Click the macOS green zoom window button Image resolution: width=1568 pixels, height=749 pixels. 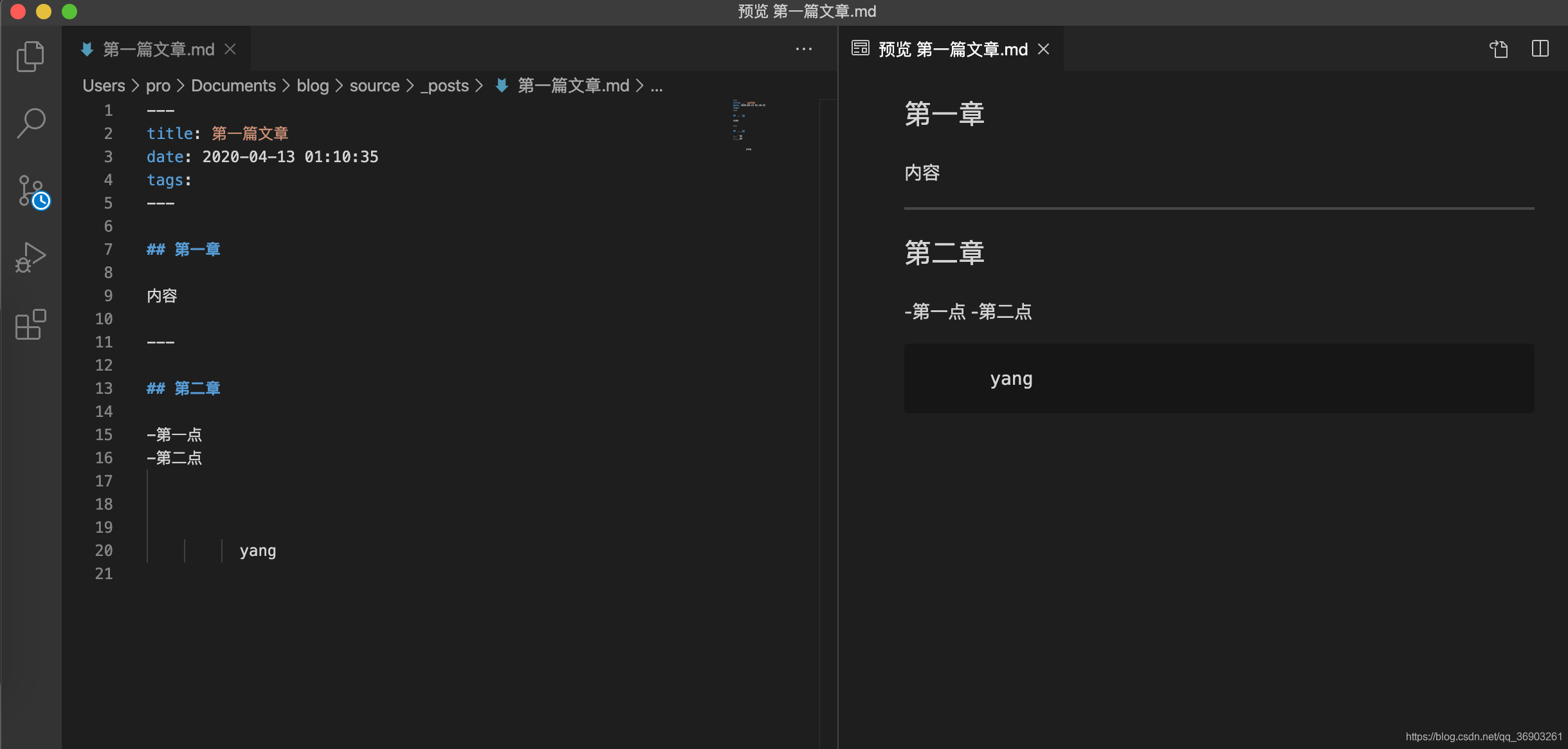pos(69,12)
